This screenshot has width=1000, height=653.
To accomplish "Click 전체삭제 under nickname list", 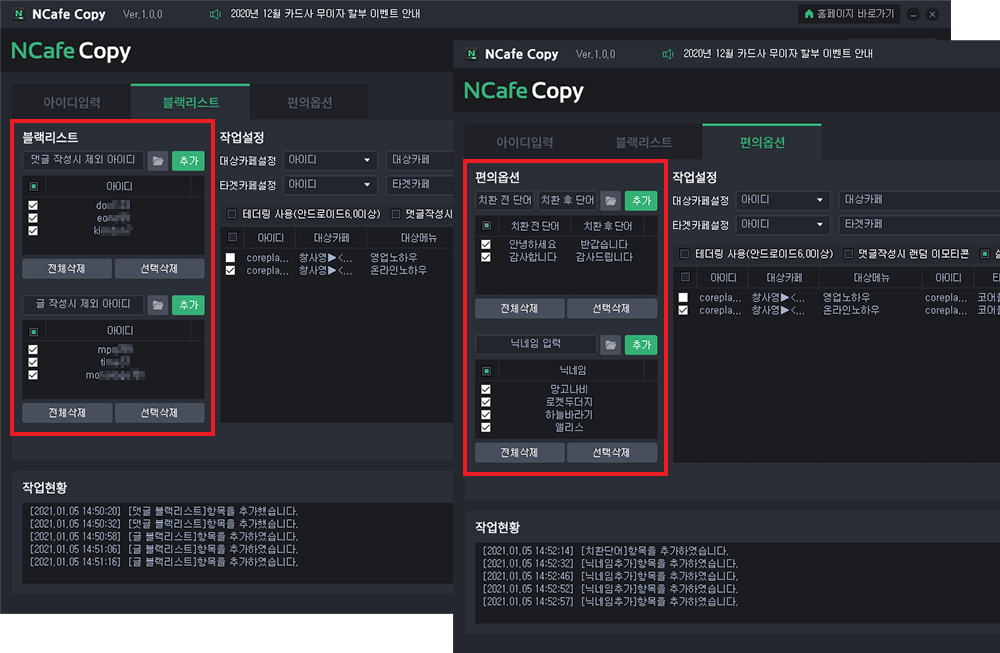I will (x=520, y=453).
